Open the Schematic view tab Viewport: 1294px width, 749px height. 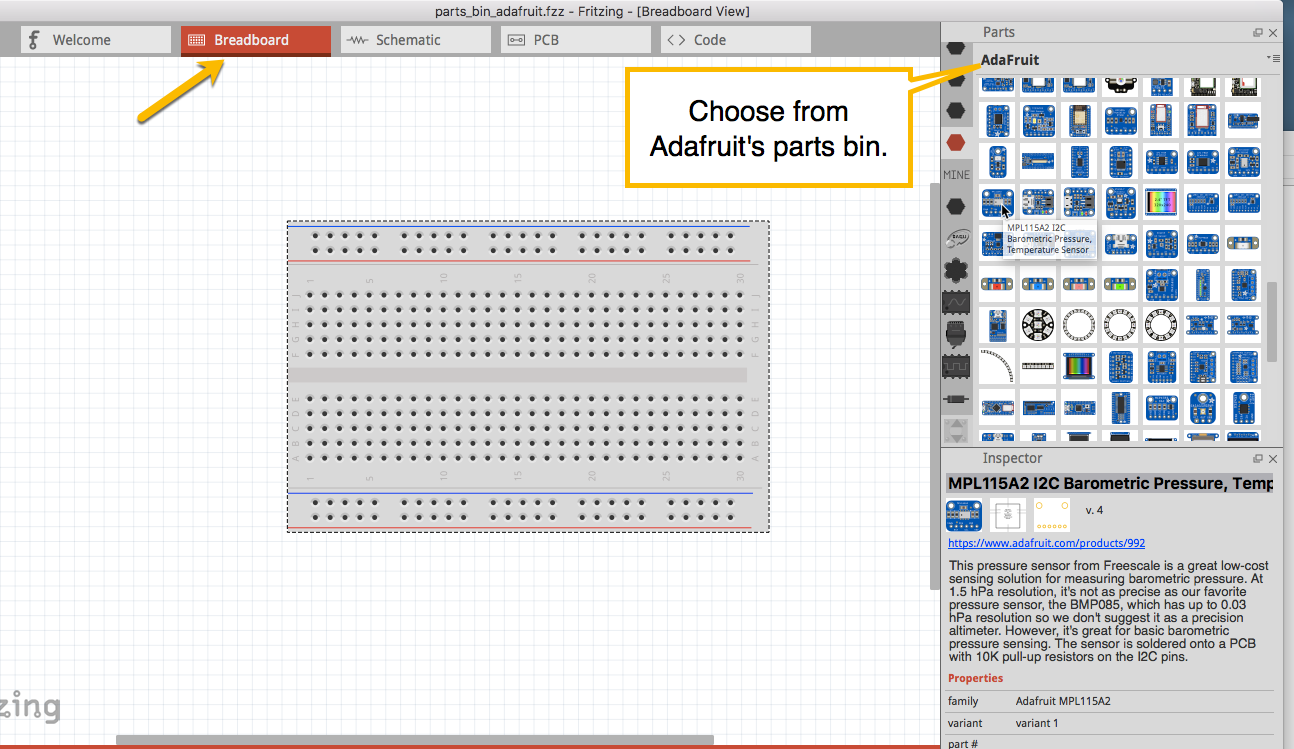pyautogui.click(x=416, y=40)
